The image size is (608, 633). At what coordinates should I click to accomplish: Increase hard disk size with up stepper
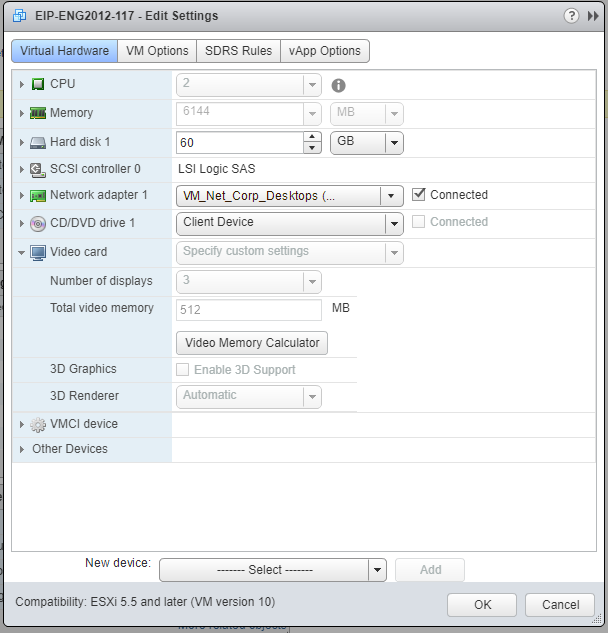[x=313, y=137]
